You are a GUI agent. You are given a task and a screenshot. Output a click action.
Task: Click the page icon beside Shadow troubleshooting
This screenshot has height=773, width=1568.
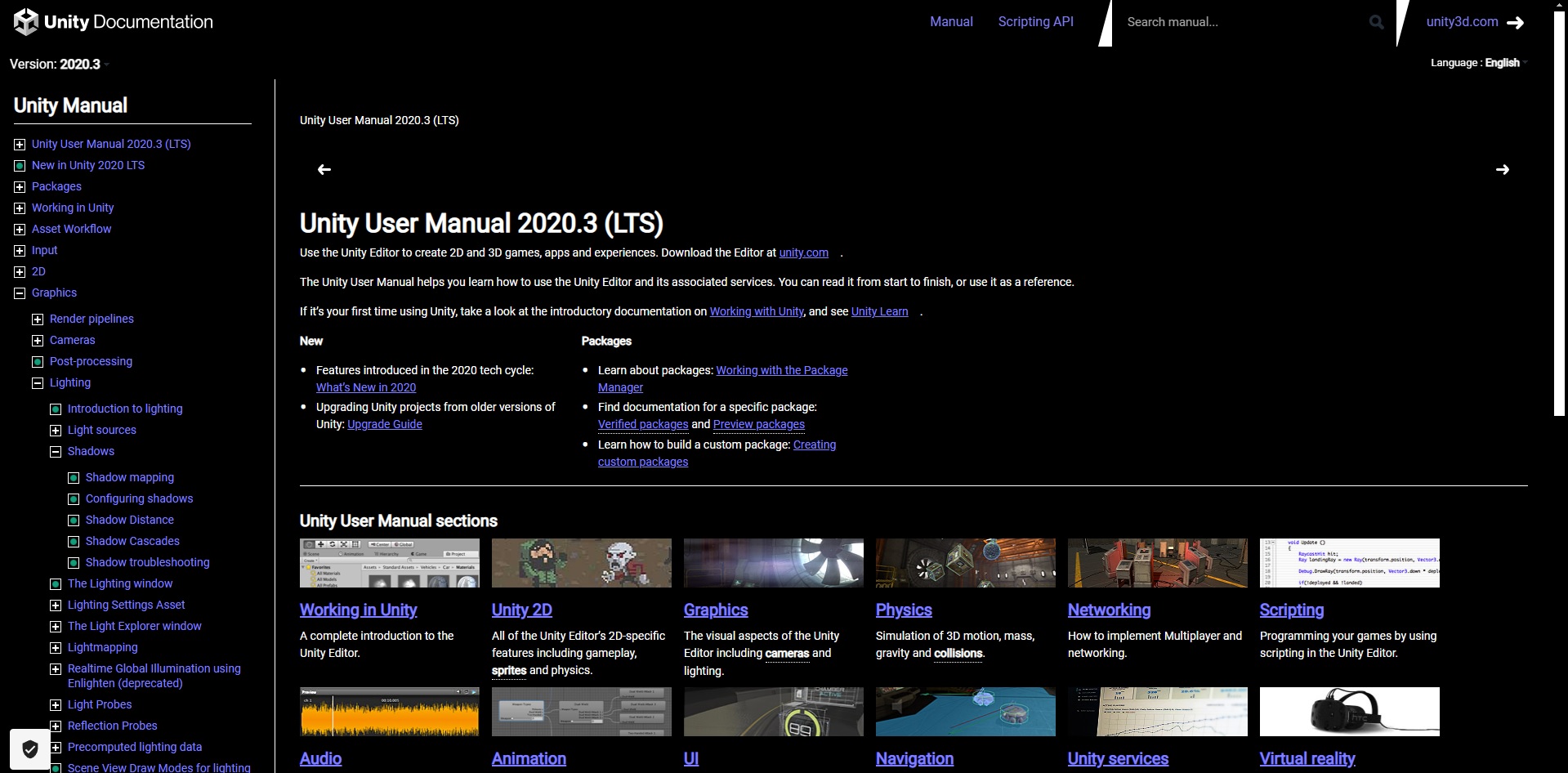[74, 563]
